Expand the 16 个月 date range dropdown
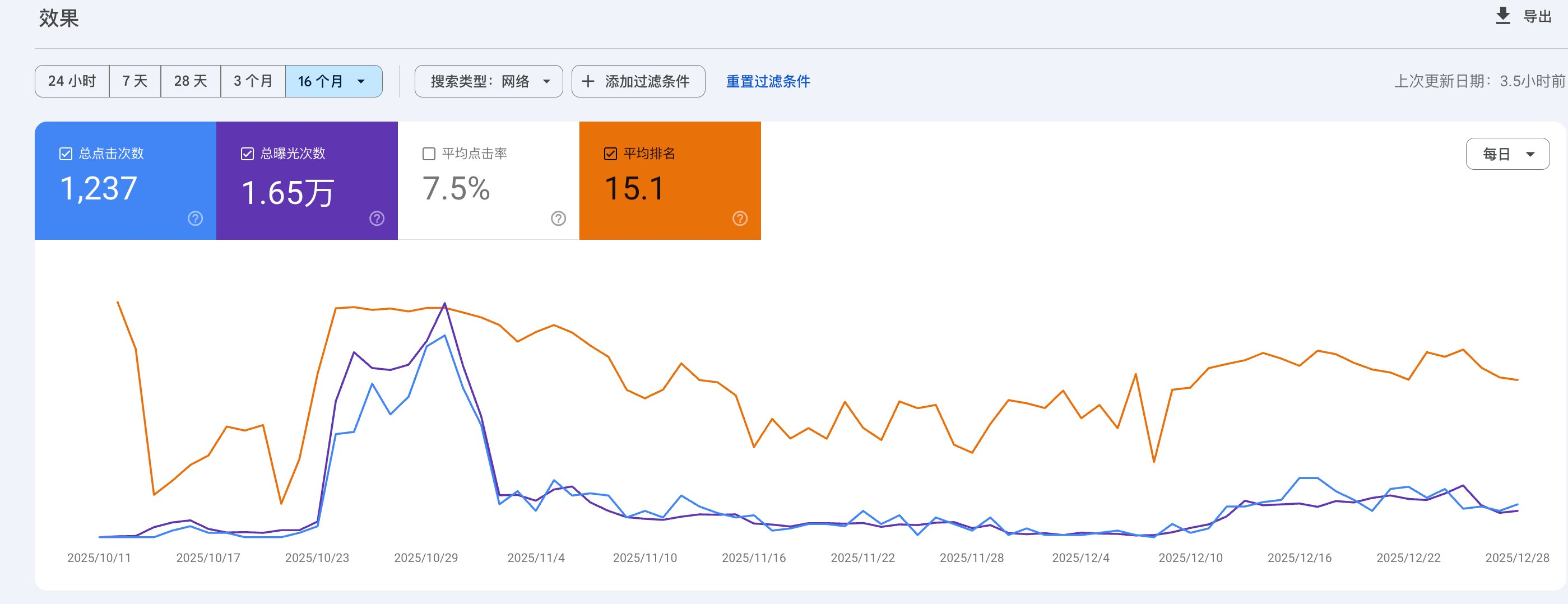The width and height of the screenshot is (1568, 604). click(361, 82)
